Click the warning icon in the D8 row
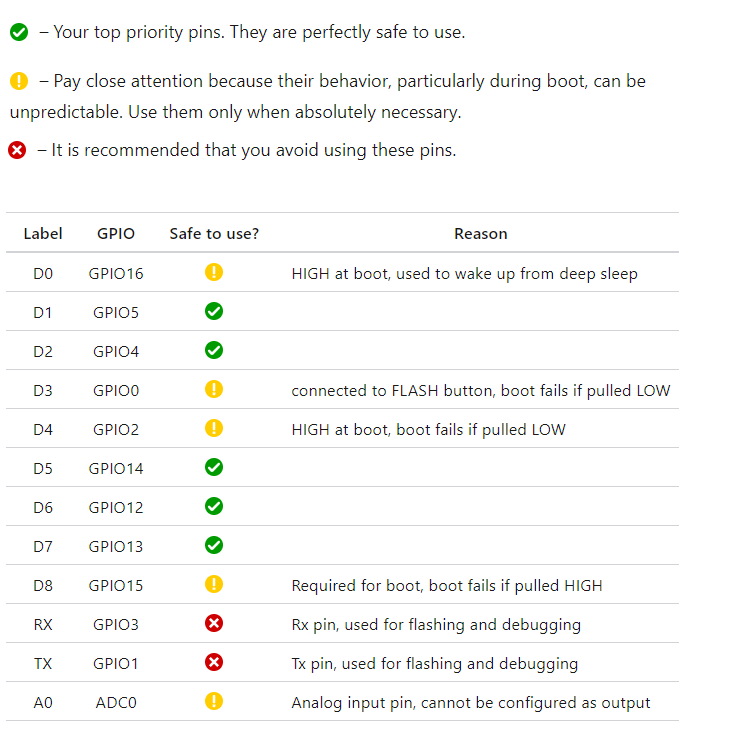Viewport: 744px width, 735px height. pyautogui.click(x=214, y=585)
